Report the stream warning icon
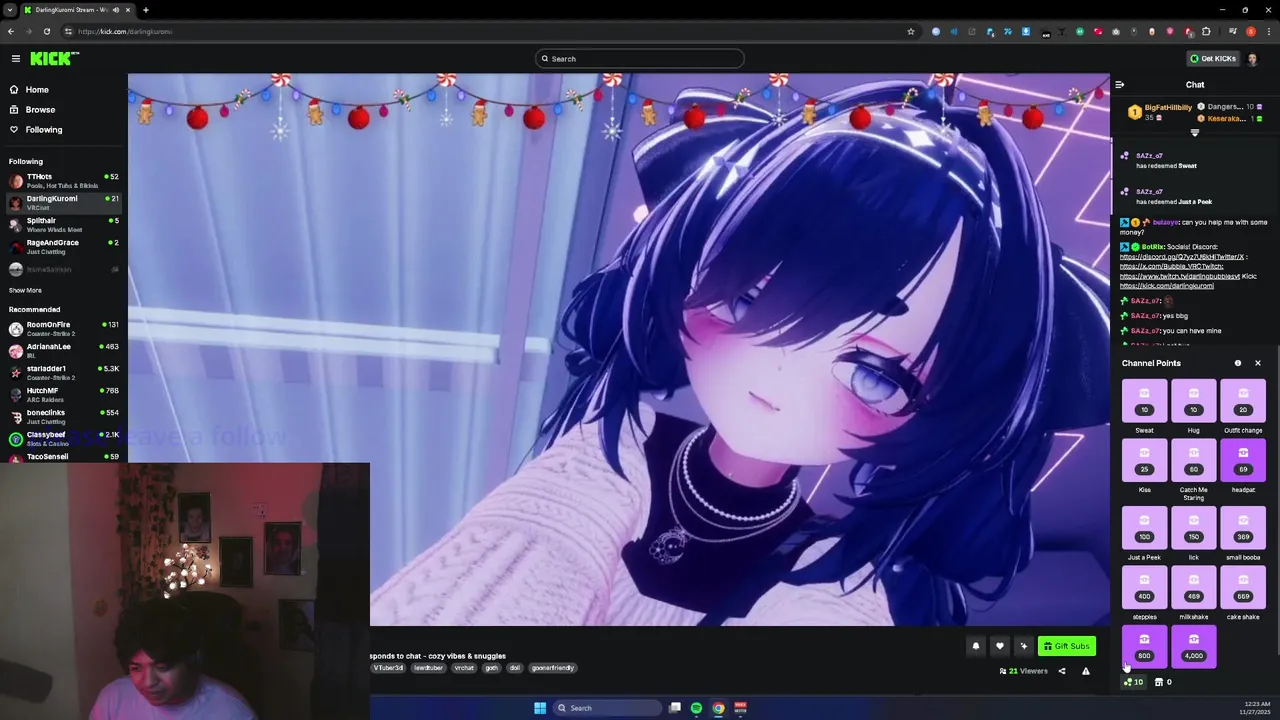Screen dimensions: 1280x720 coord(1086,671)
